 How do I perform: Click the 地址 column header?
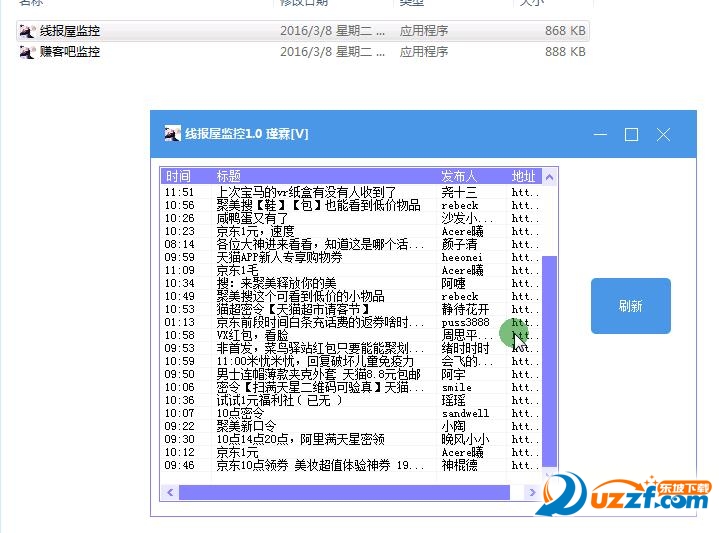(x=524, y=176)
